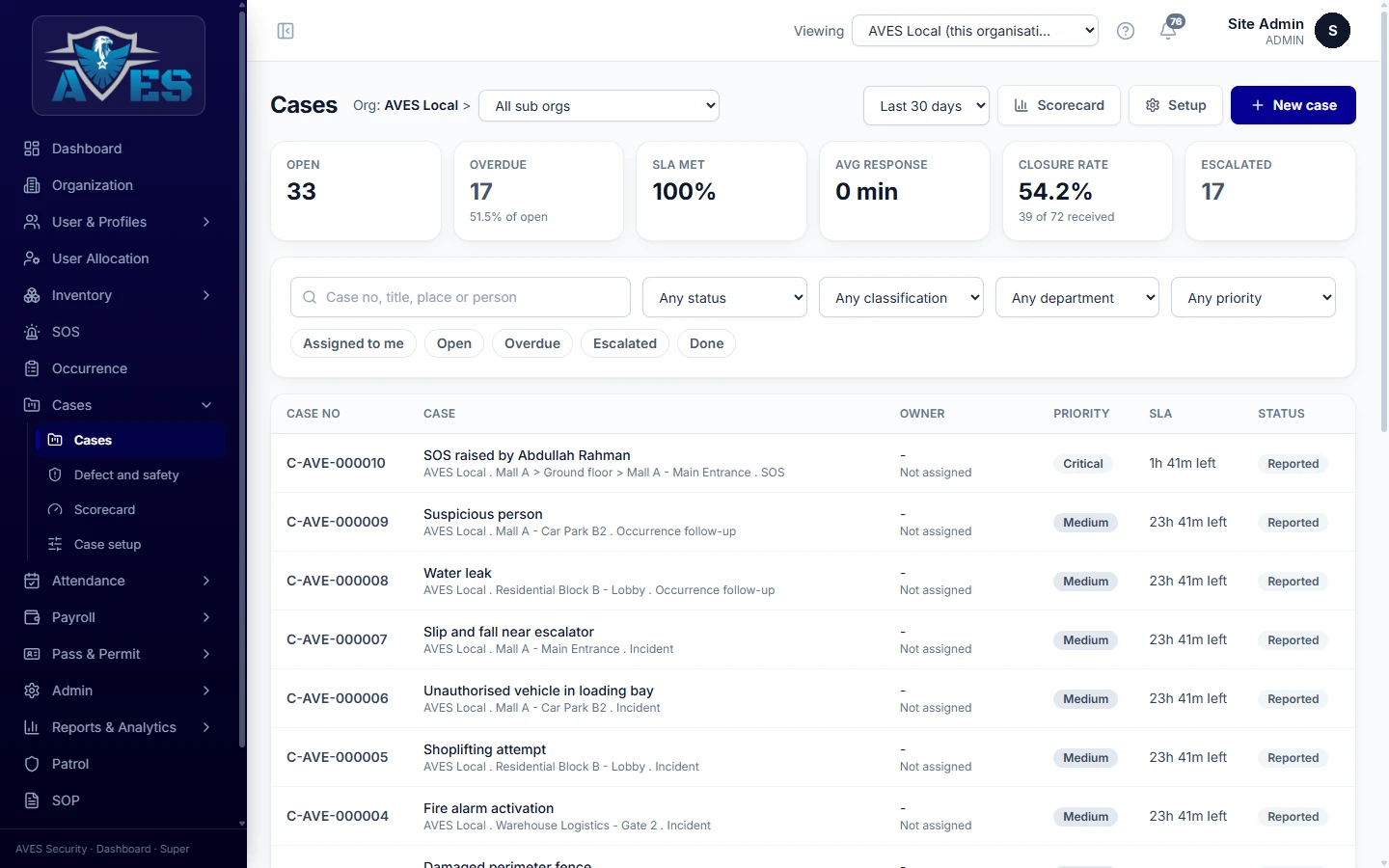Open the Last 30 days dropdown
The image size is (1389, 868).
[x=927, y=106]
